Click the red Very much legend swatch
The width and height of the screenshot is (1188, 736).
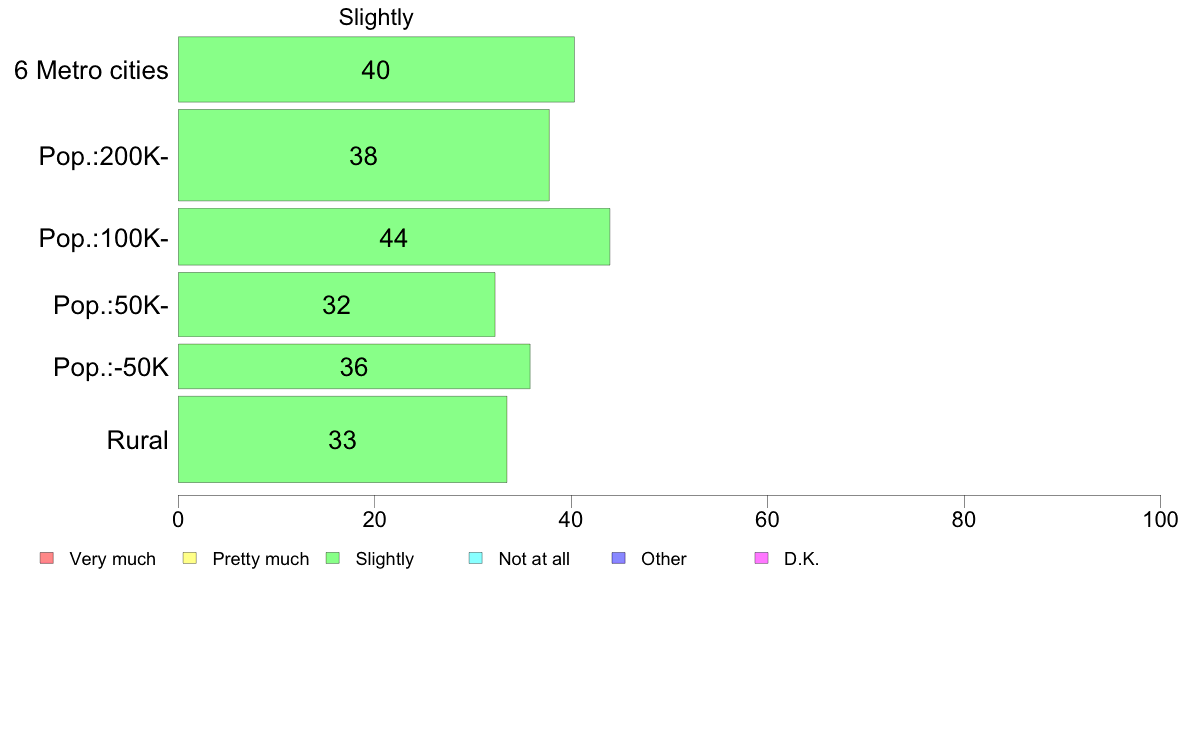[x=47, y=559]
